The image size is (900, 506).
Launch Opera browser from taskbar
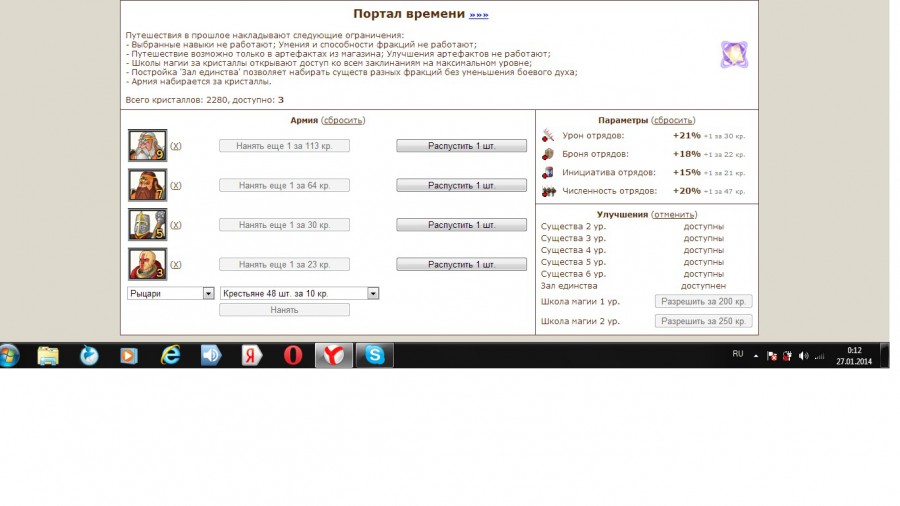pyautogui.click(x=293, y=355)
